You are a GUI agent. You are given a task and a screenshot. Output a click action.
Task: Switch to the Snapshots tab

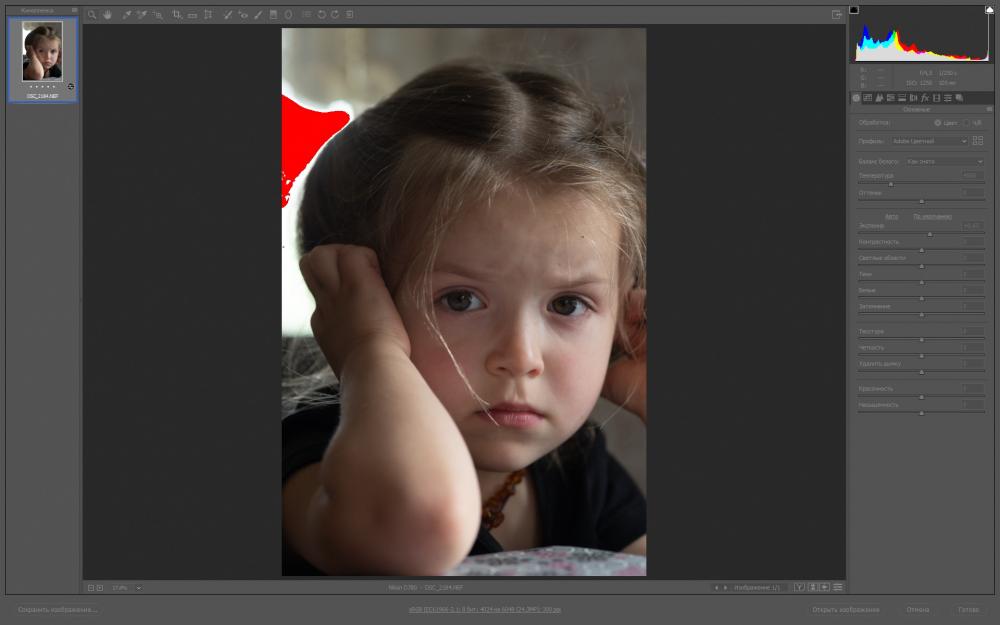(960, 98)
